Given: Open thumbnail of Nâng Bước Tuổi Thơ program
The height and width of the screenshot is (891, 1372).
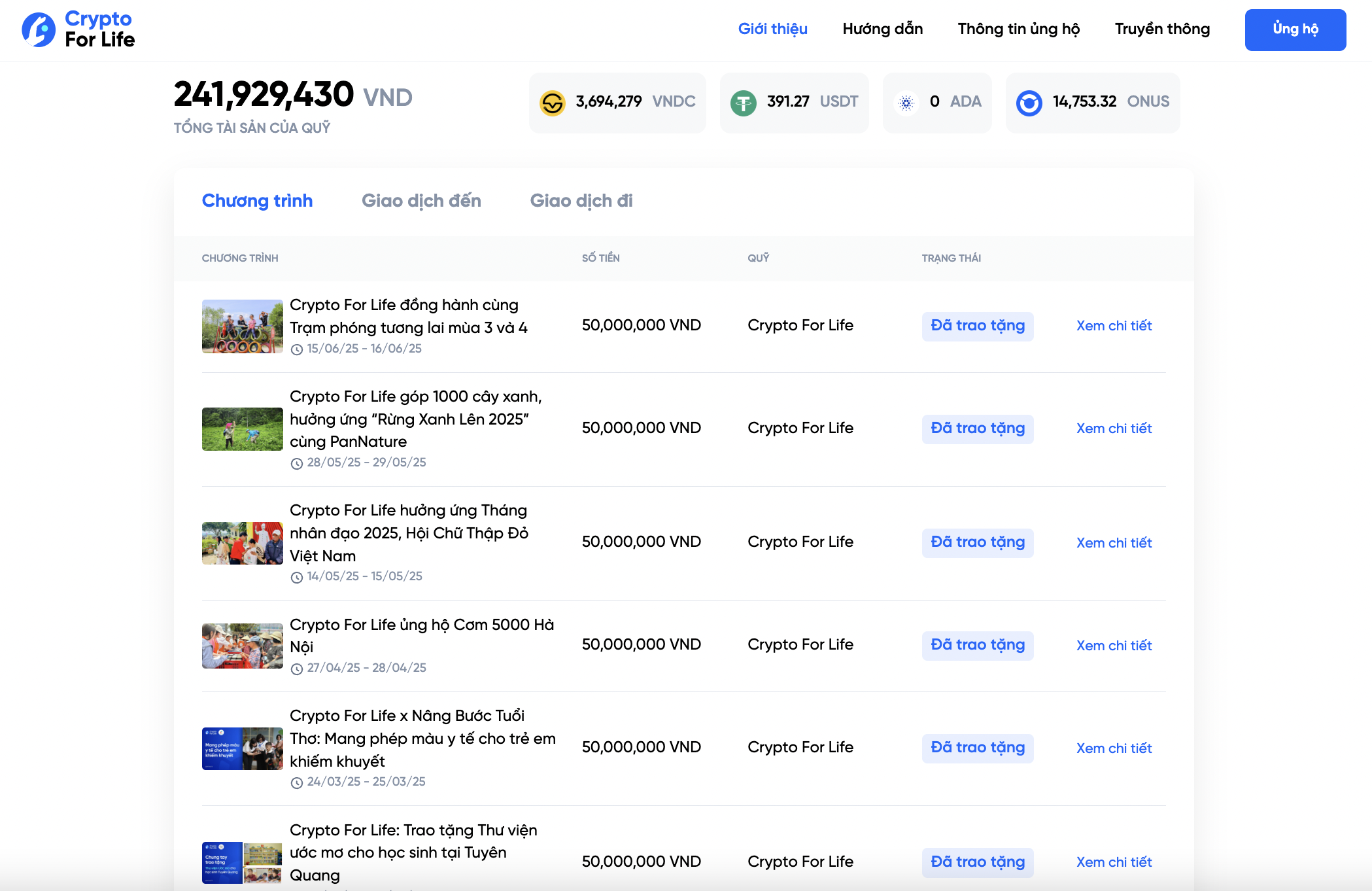Looking at the screenshot, I should [243, 748].
